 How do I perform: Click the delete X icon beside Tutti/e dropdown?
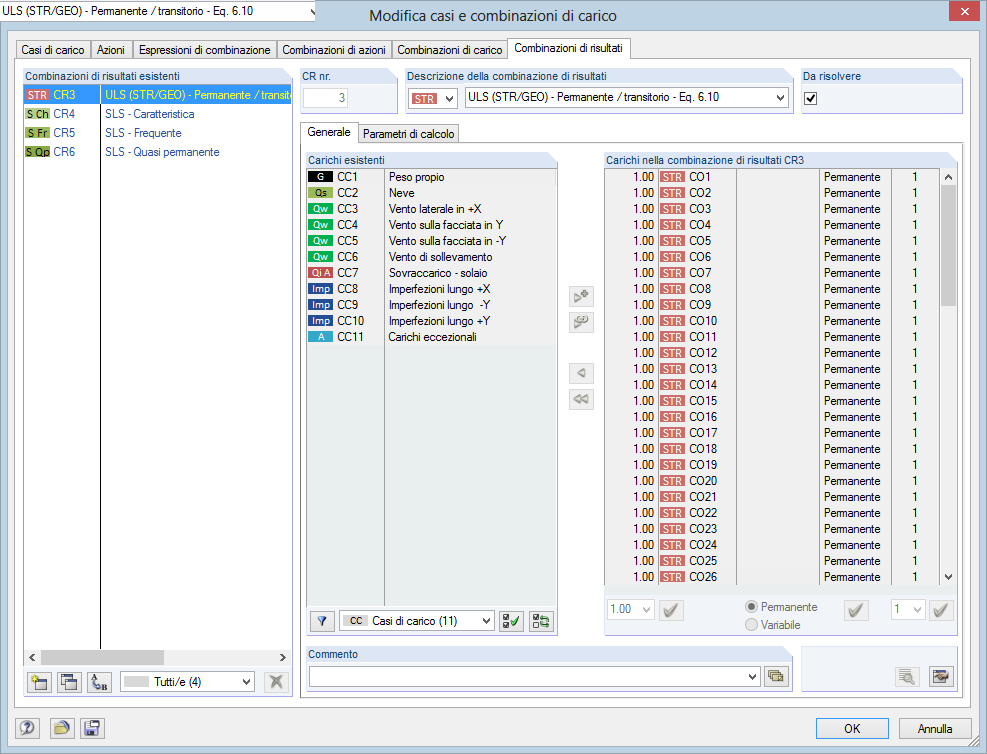[276, 682]
